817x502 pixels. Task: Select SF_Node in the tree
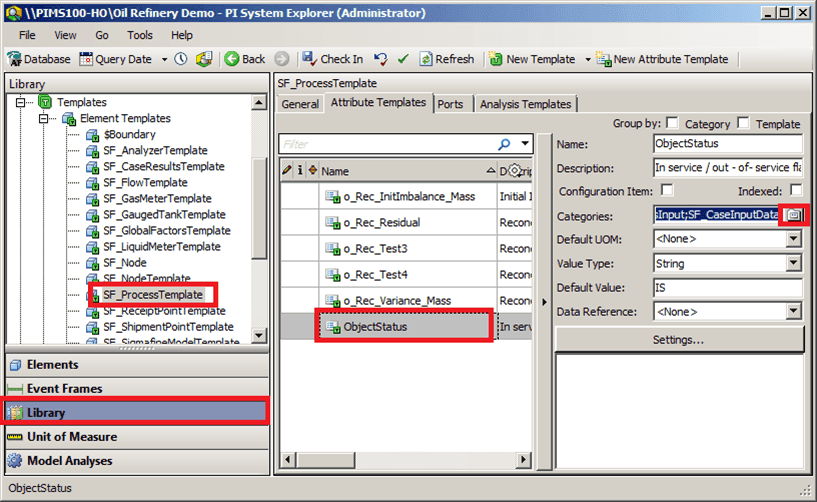(x=125, y=263)
